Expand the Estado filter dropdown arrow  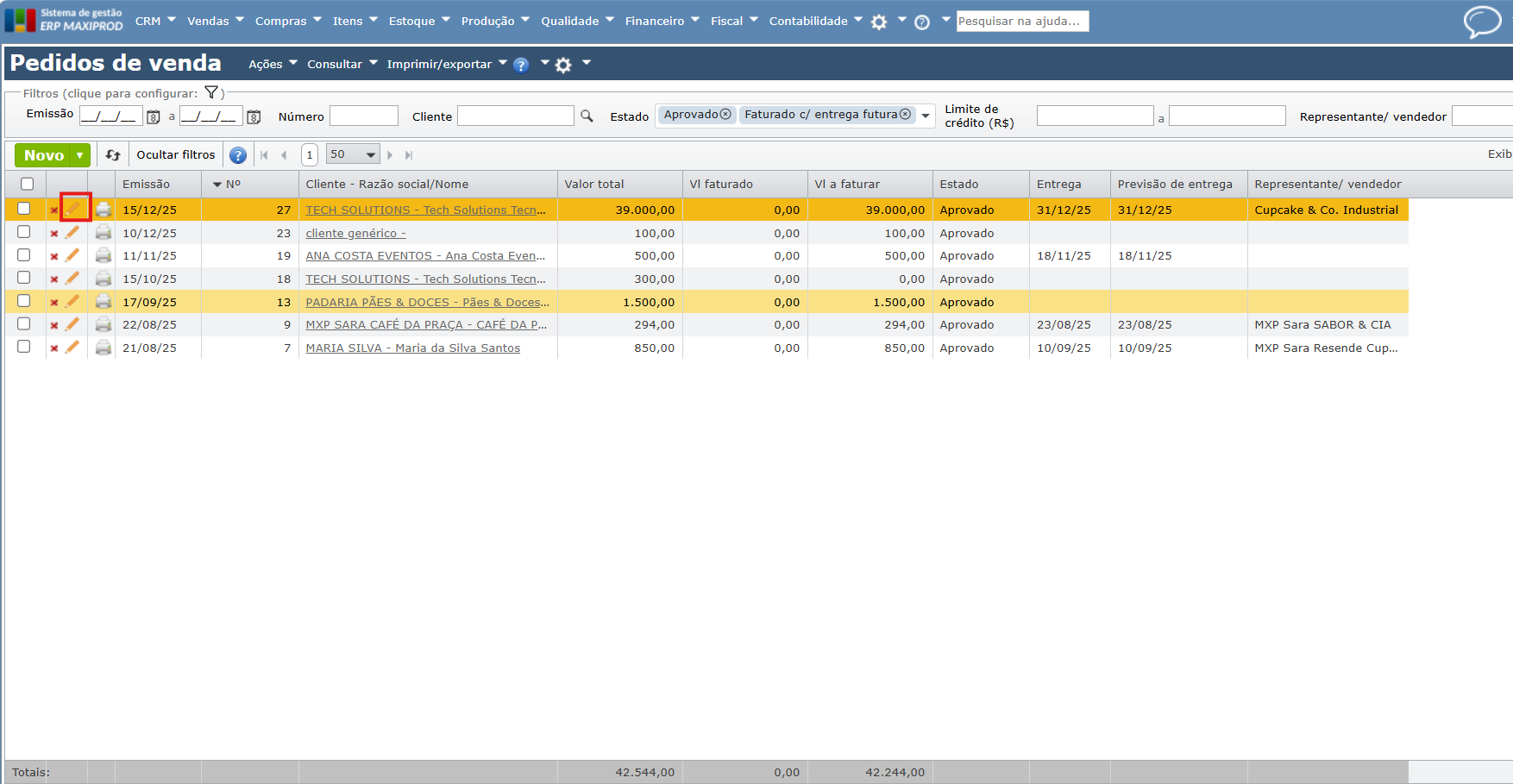[x=926, y=116]
